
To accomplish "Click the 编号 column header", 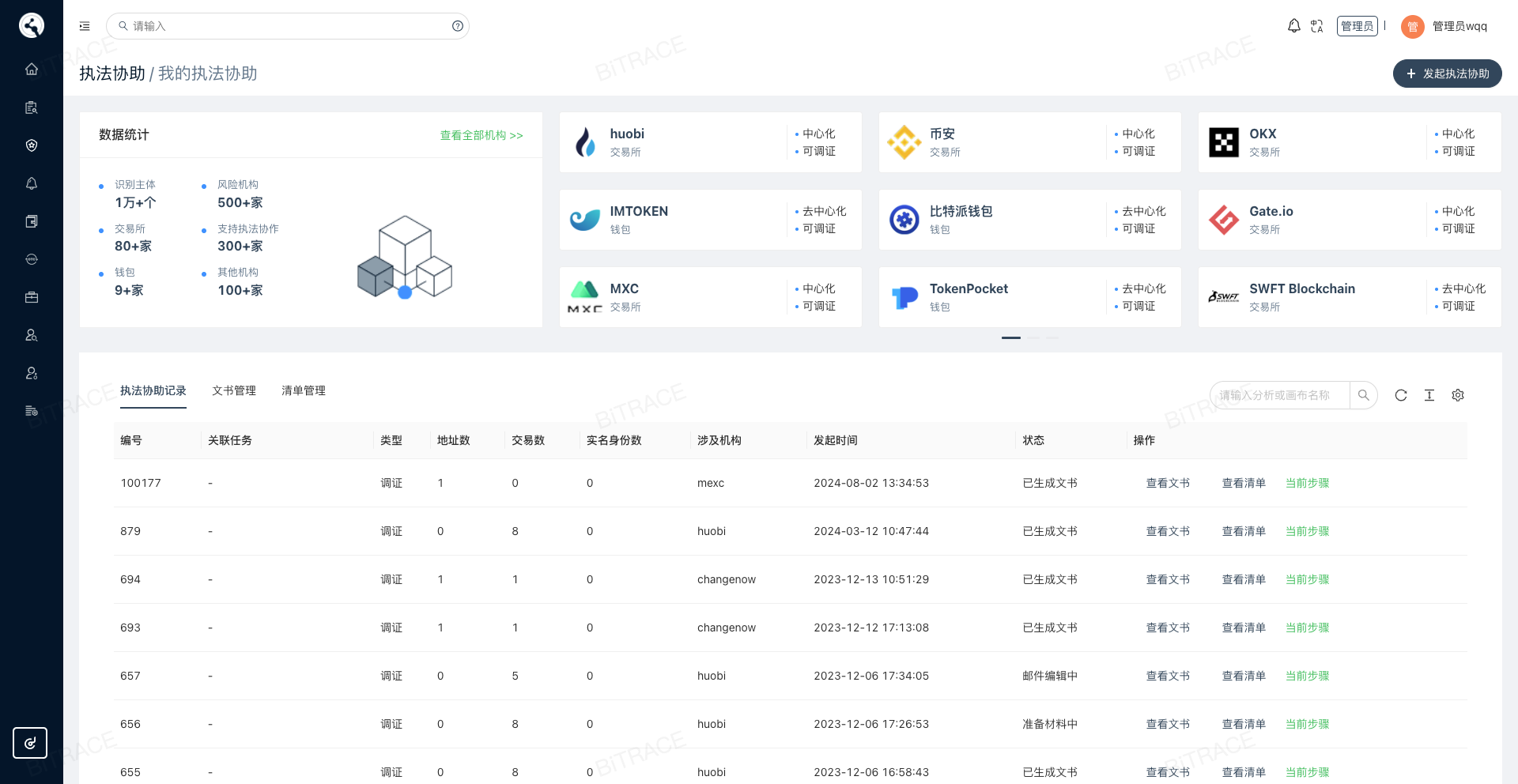I will coord(131,440).
